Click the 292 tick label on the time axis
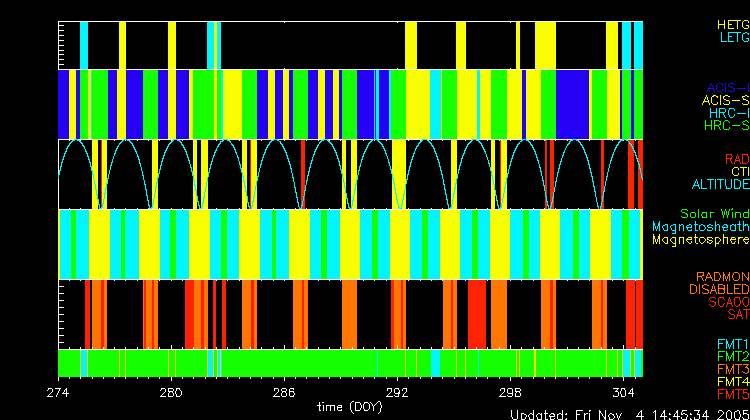This screenshot has width=750, height=420. (398, 392)
